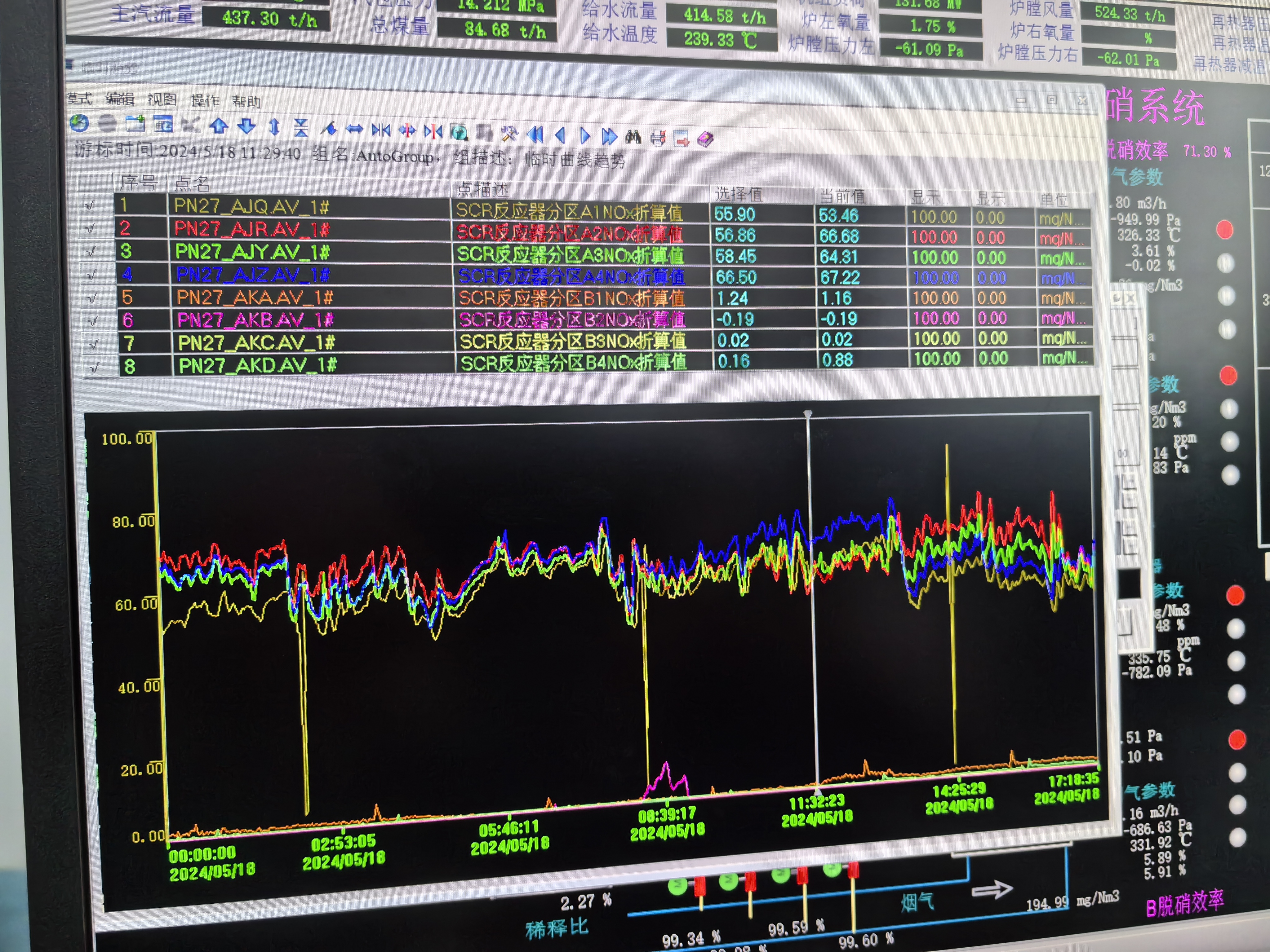Click the printer icon in toolbar

658,138
